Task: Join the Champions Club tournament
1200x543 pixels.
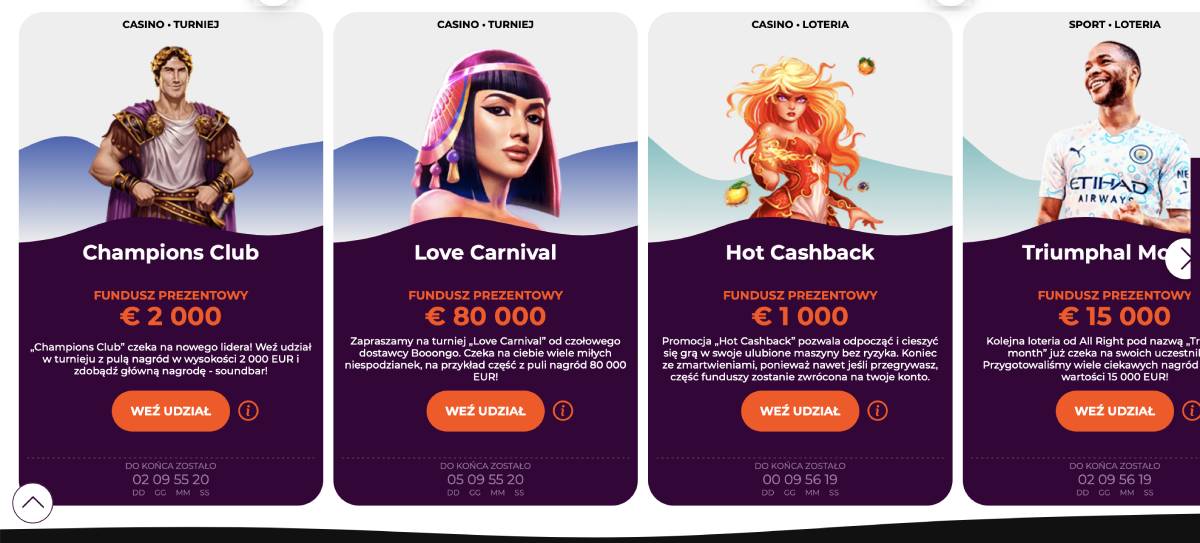Action: point(171,411)
